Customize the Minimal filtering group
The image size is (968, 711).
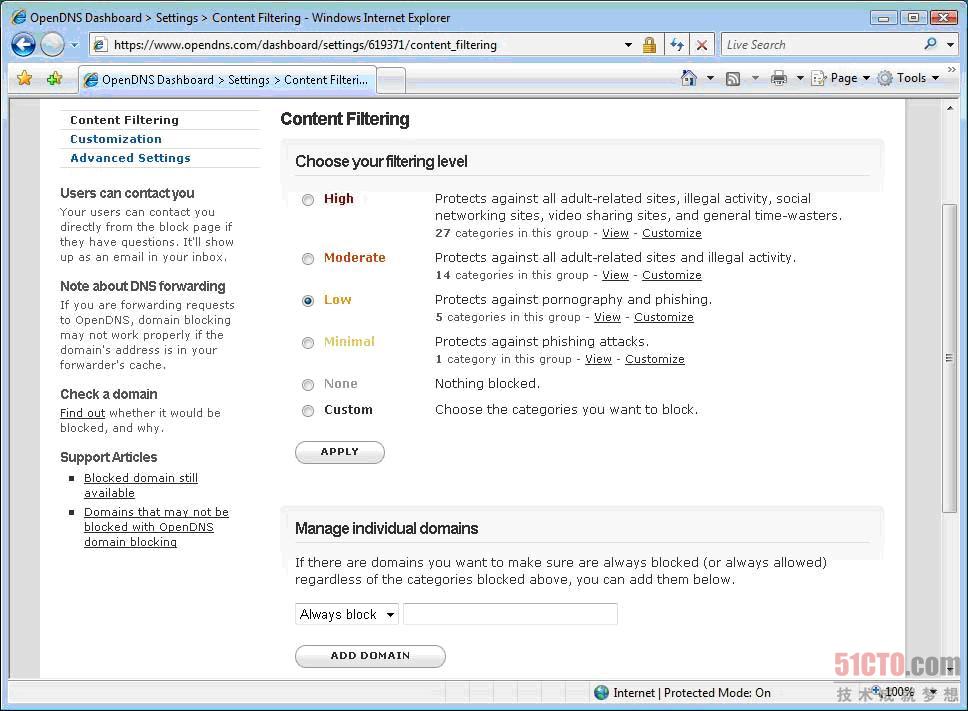[x=654, y=359]
